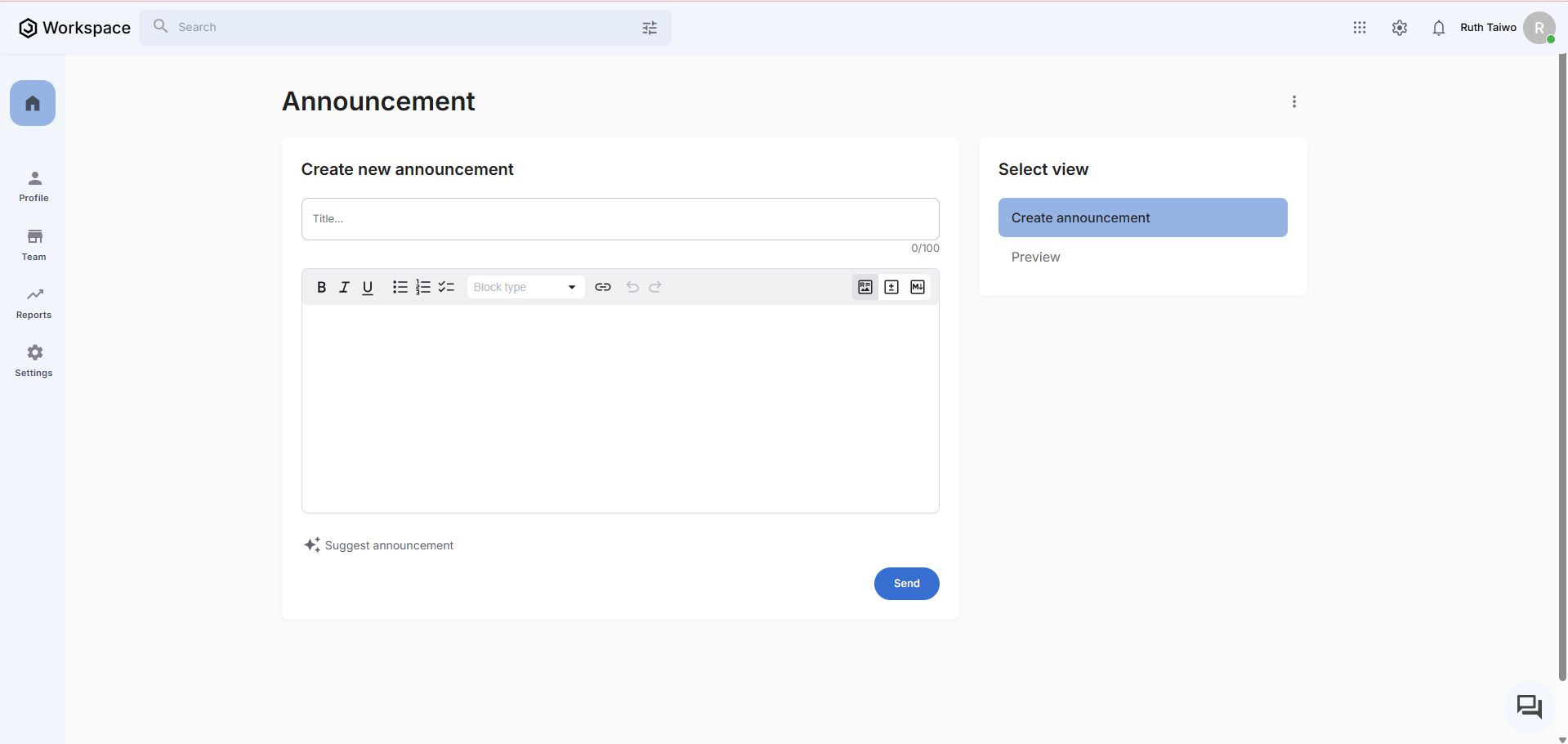Toggle underline formatting
The height and width of the screenshot is (744, 1568).
[368, 287]
